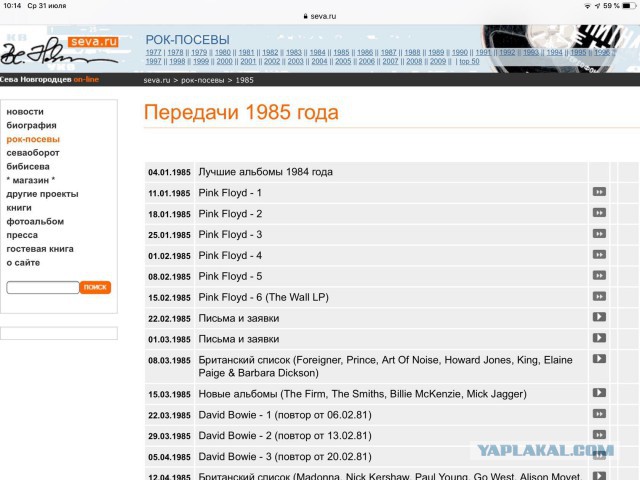Play the Pink Floyd - 2 broadcast
This screenshot has height=480, width=640.
point(599,213)
